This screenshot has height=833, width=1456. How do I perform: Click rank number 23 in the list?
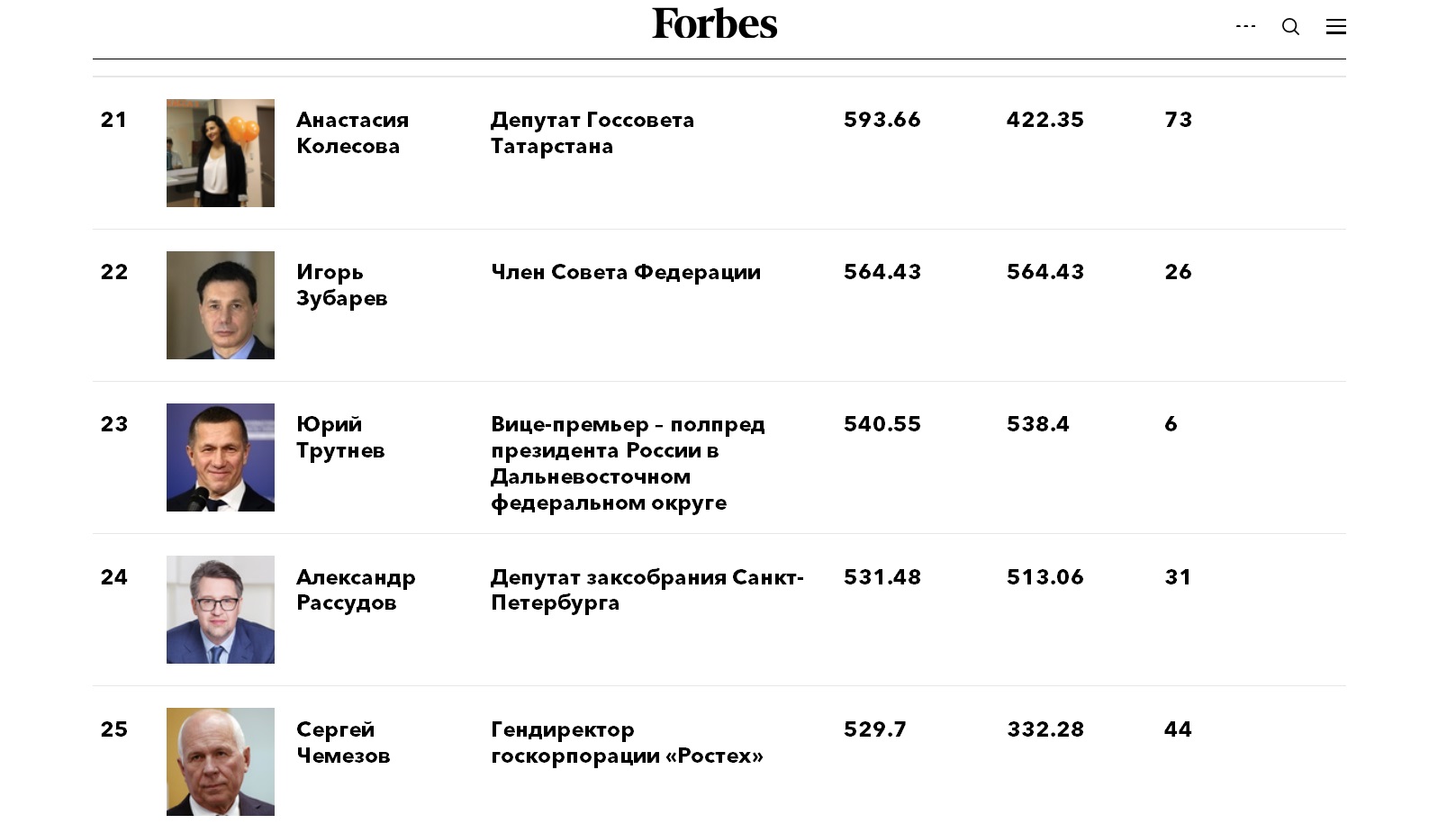114,424
